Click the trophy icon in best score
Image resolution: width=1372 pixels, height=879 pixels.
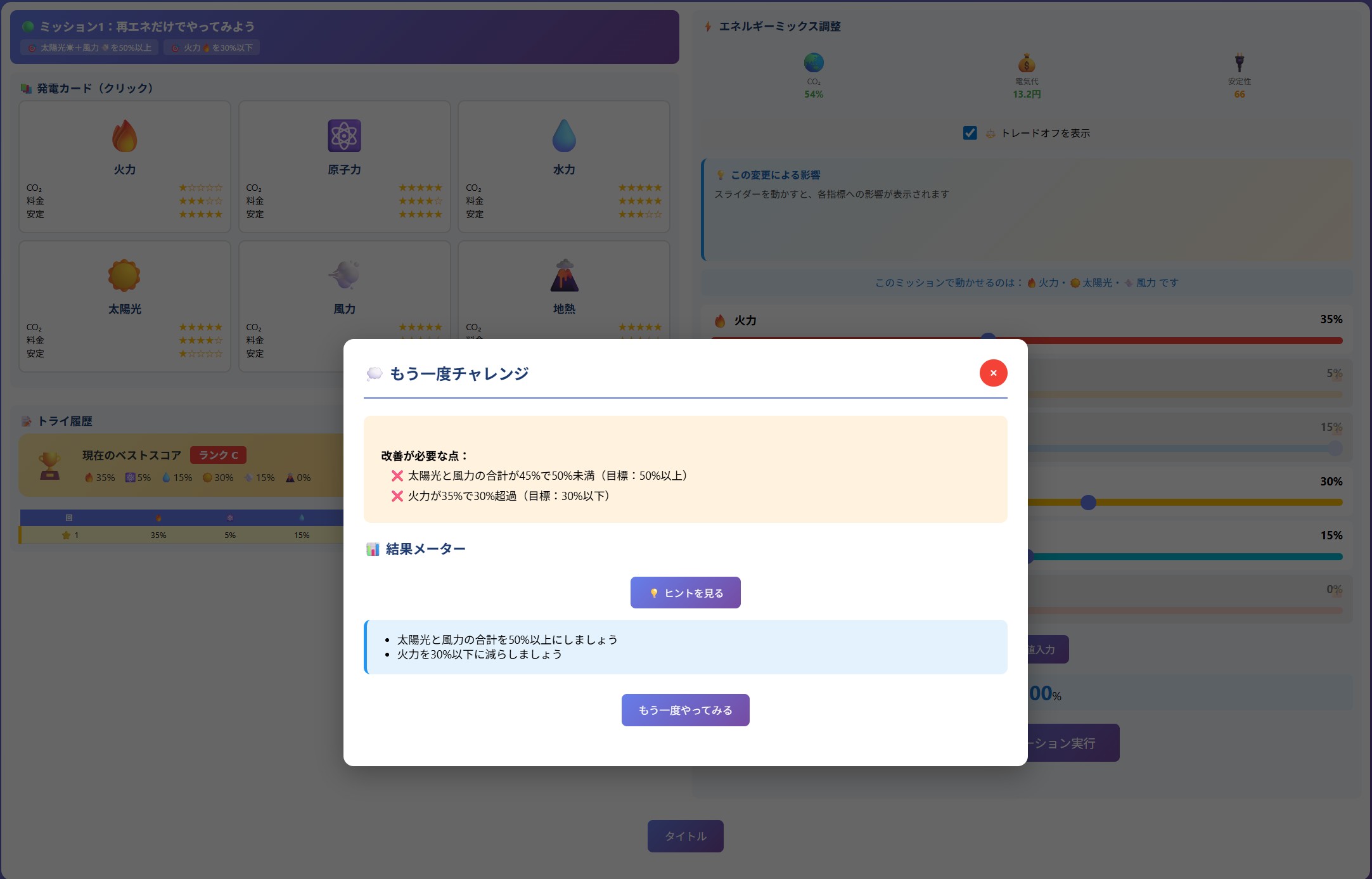pos(50,466)
